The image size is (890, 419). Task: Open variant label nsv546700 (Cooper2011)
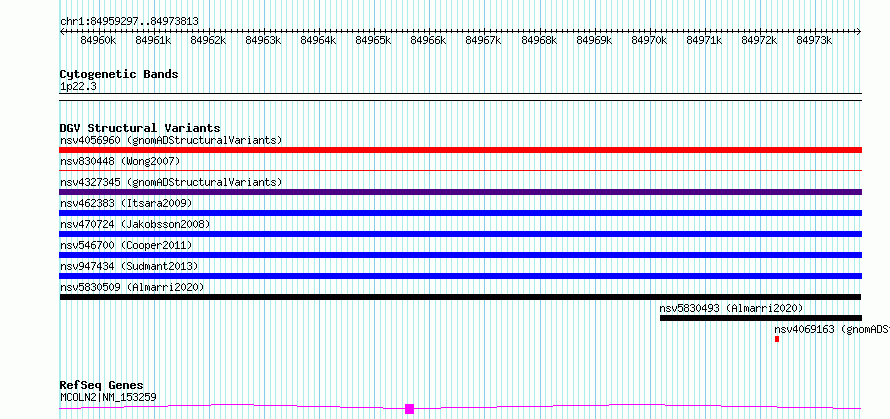tap(126, 245)
